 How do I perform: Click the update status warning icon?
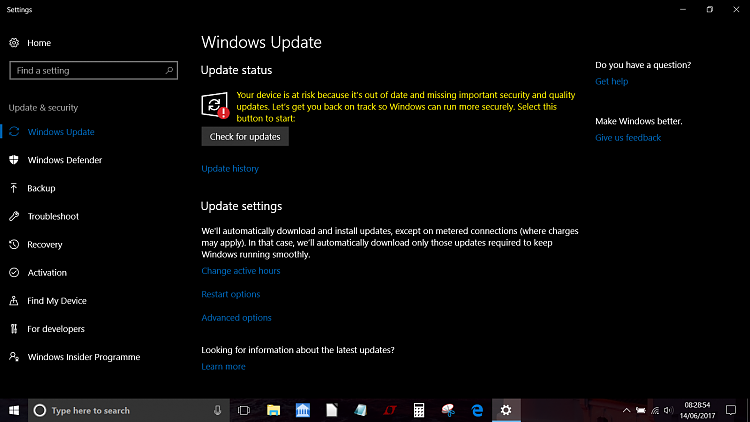[215, 105]
